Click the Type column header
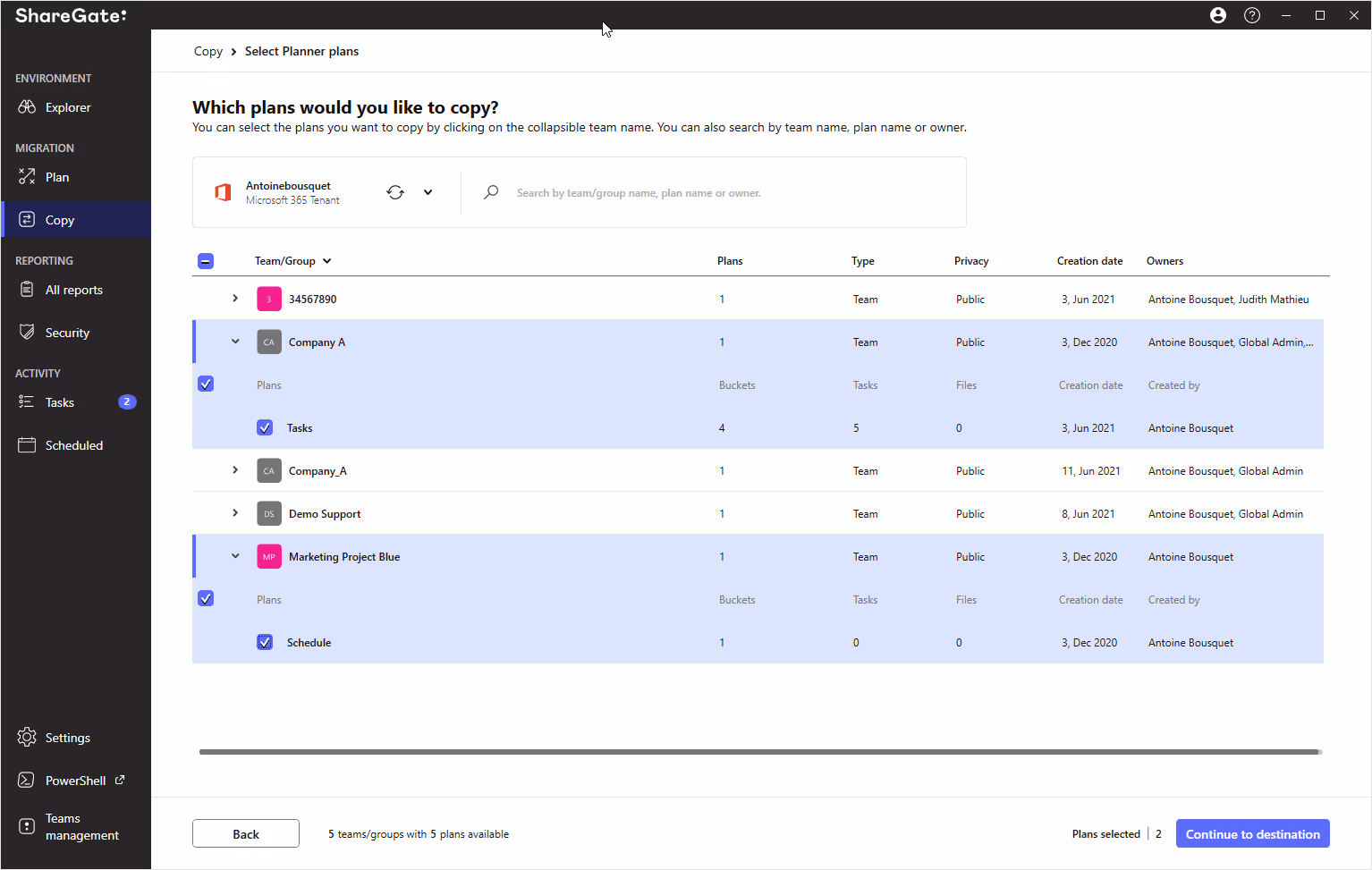1372x870 pixels. (x=863, y=261)
